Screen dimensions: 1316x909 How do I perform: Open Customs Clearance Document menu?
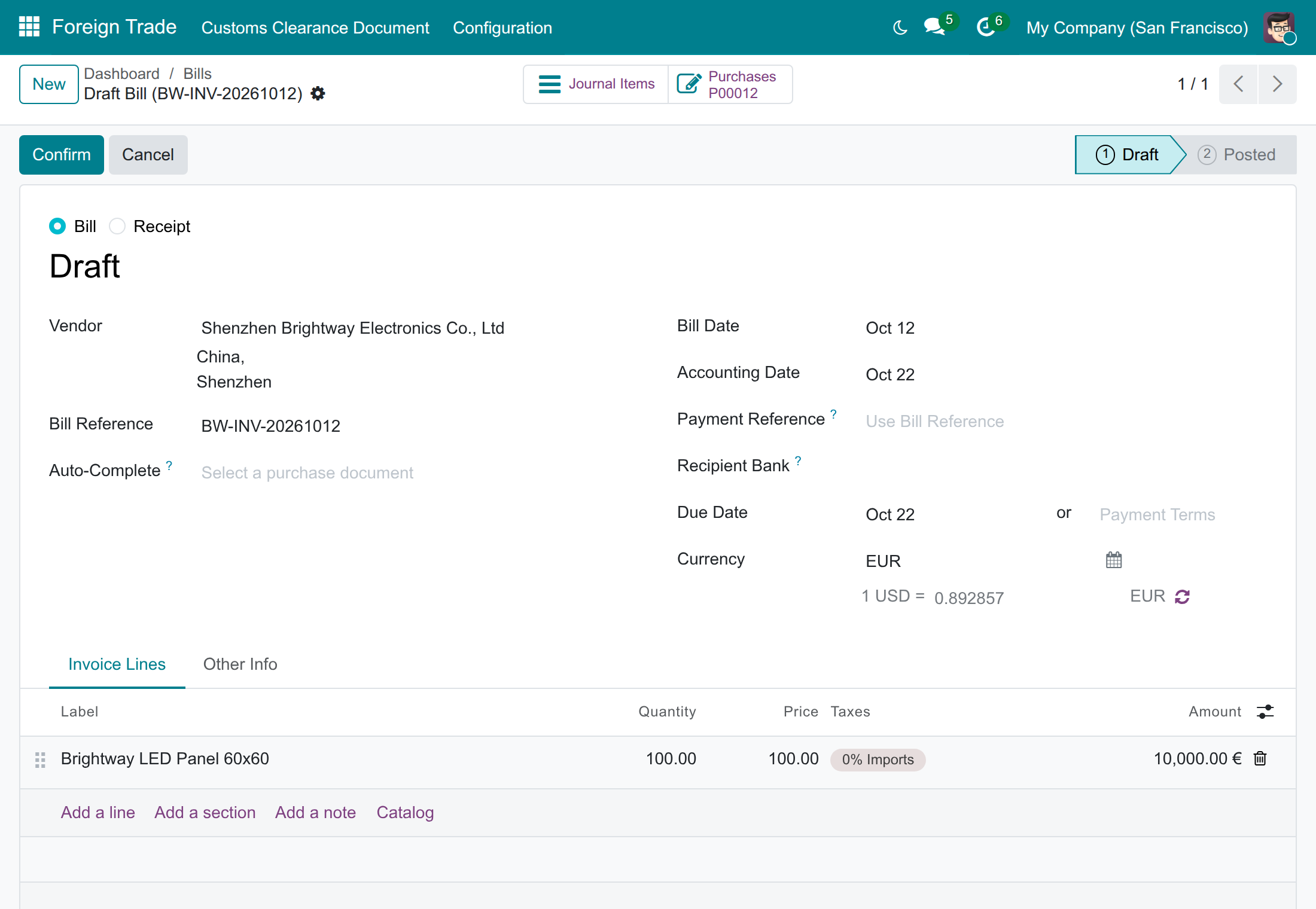click(x=315, y=28)
